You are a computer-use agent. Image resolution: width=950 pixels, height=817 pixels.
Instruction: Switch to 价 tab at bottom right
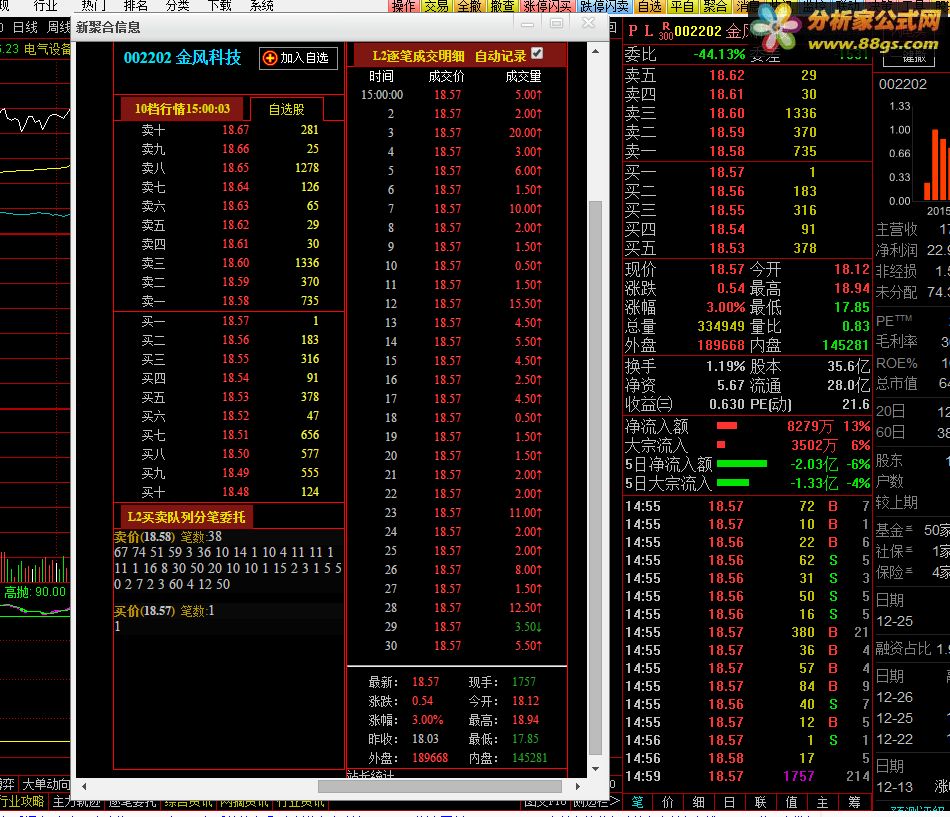coord(668,802)
